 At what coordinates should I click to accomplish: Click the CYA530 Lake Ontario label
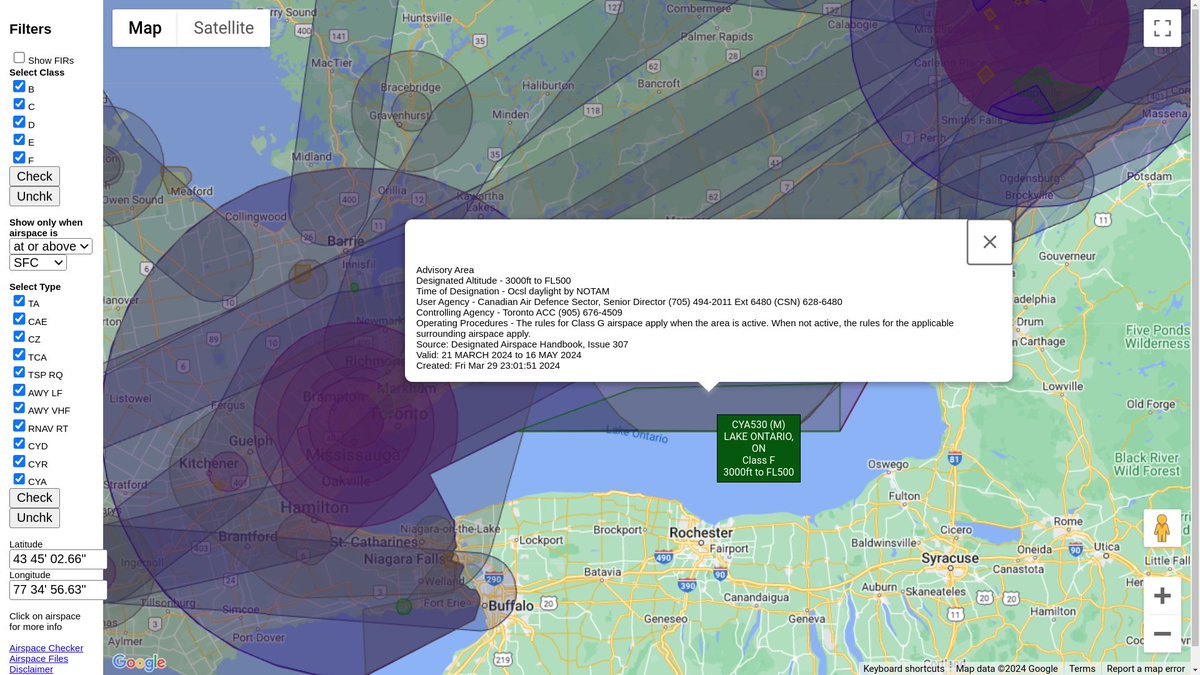point(758,448)
